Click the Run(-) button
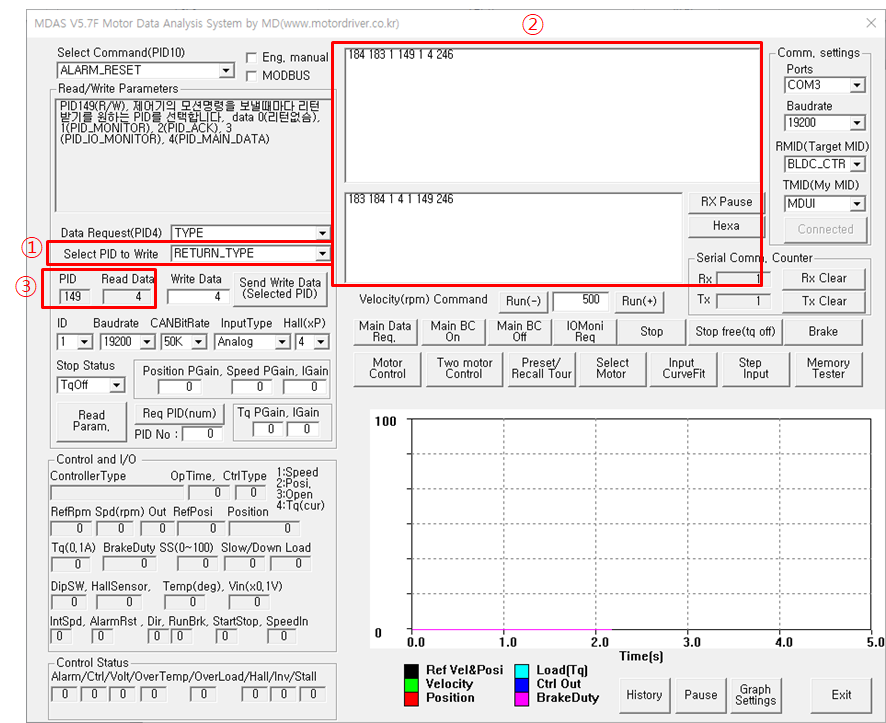This screenshot has width=886, height=723. pos(523,301)
